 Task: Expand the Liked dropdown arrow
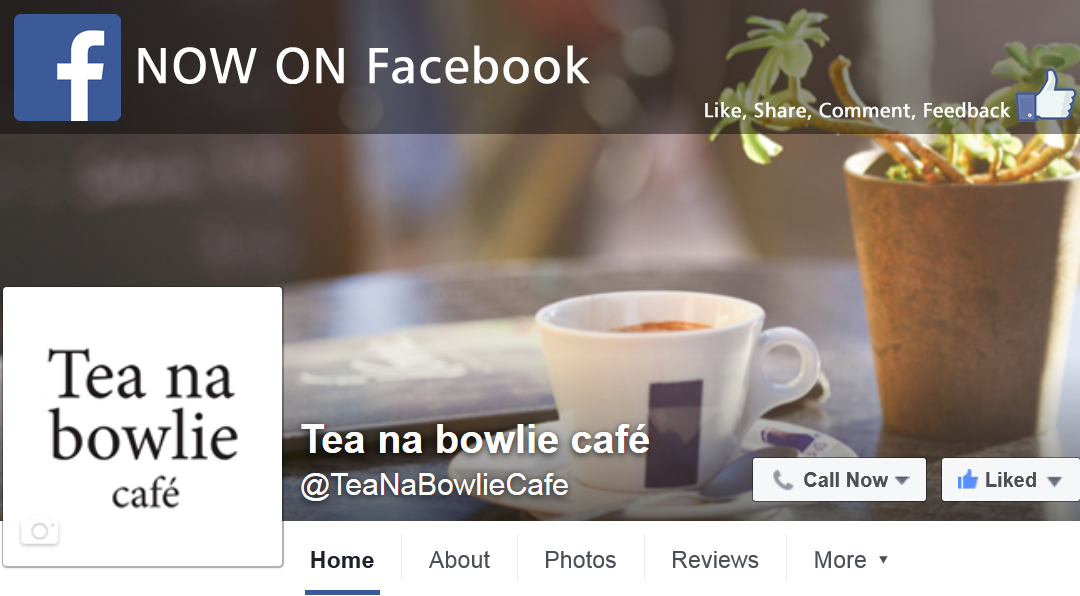[1054, 481]
